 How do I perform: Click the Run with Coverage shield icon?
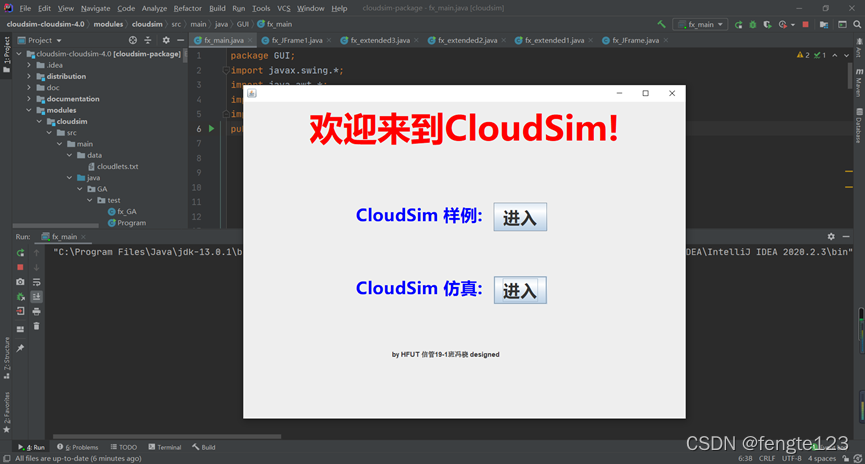(x=767, y=24)
